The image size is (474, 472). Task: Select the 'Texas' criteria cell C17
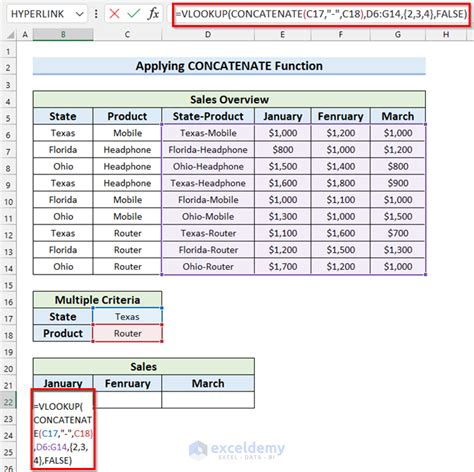tap(127, 316)
